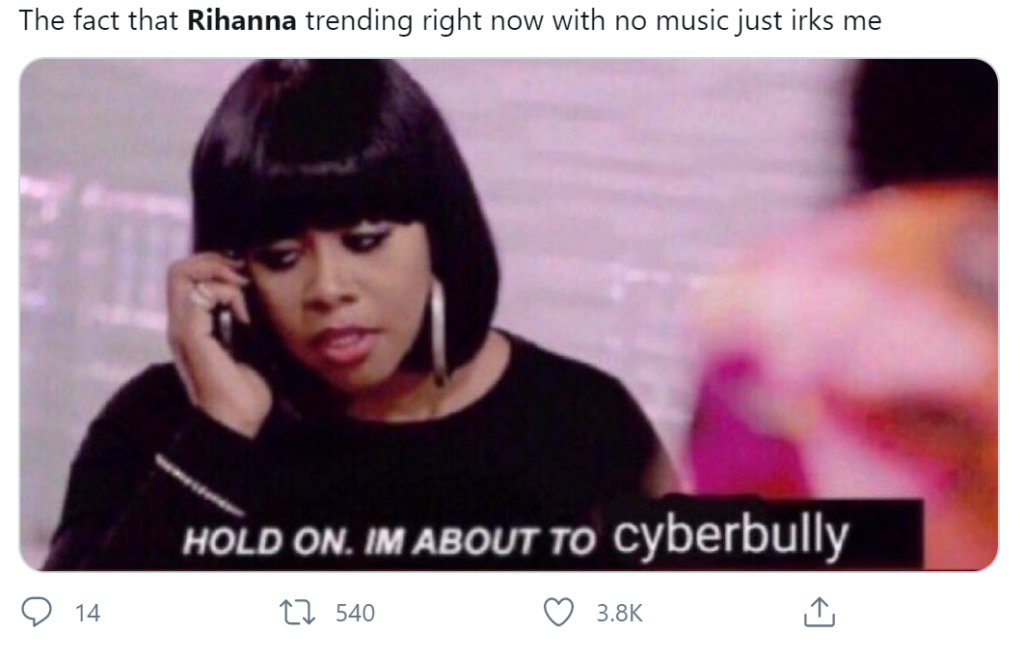Click the reply speech bubble icon
Image resolution: width=1024 pixels, height=660 pixels.
(x=37, y=612)
